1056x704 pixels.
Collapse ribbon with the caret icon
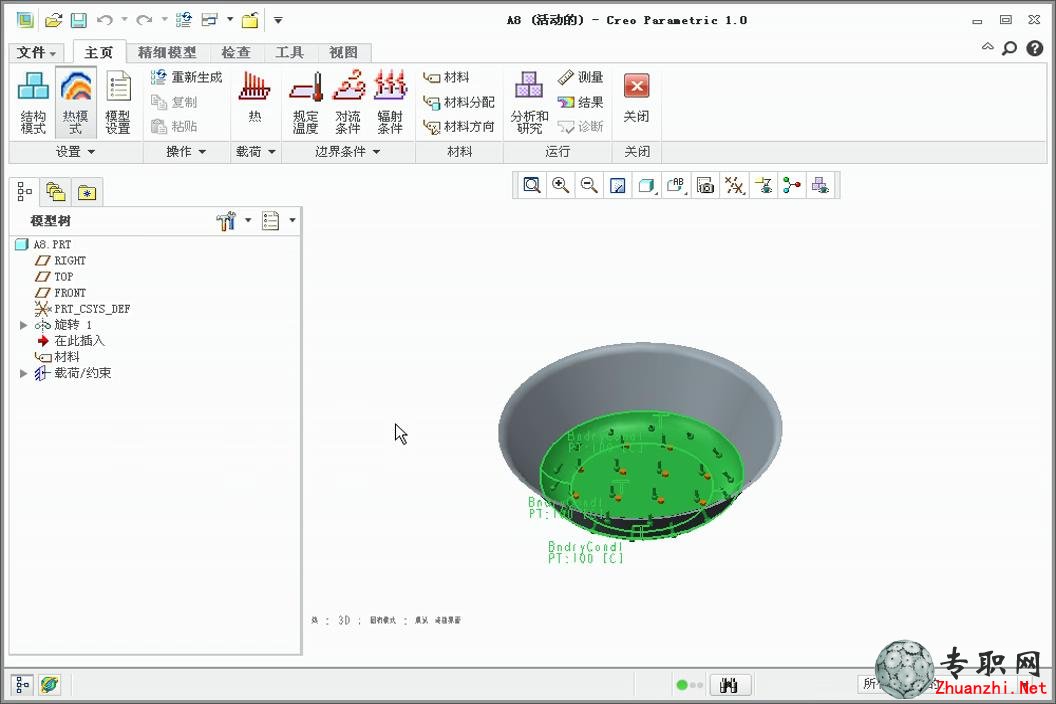click(987, 47)
